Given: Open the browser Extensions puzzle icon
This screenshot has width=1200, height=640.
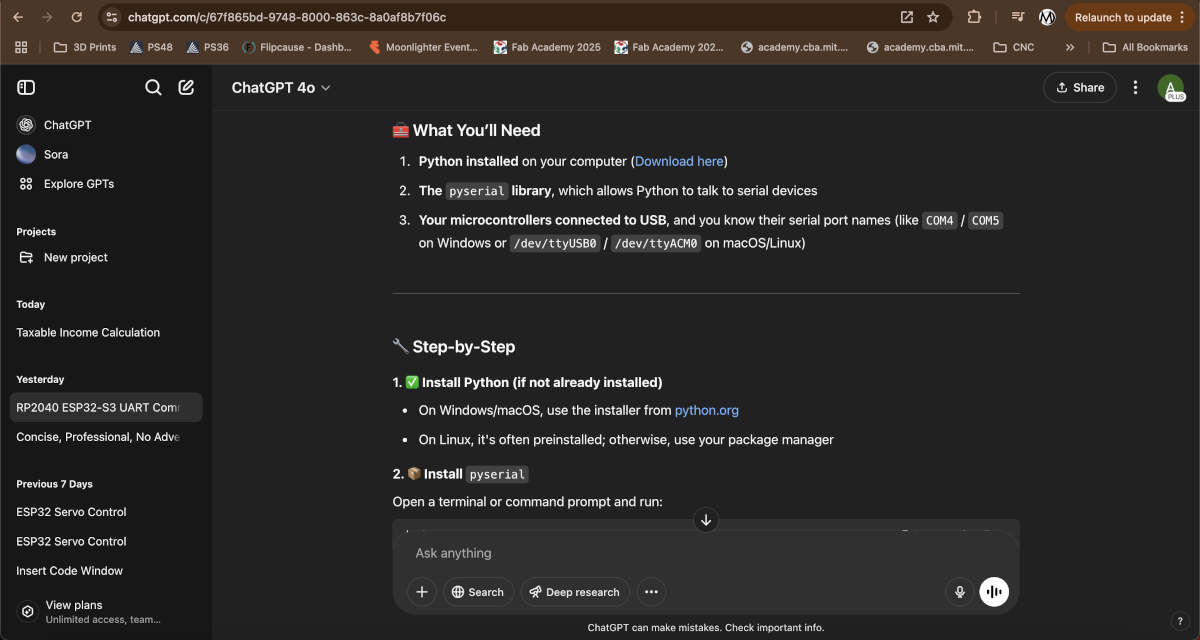Looking at the screenshot, I should 974,17.
